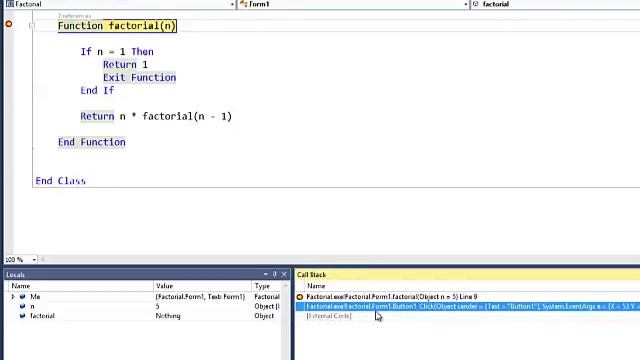Click the Return n * factorial(n - 1) line
The image size is (640, 360).
tap(156, 116)
